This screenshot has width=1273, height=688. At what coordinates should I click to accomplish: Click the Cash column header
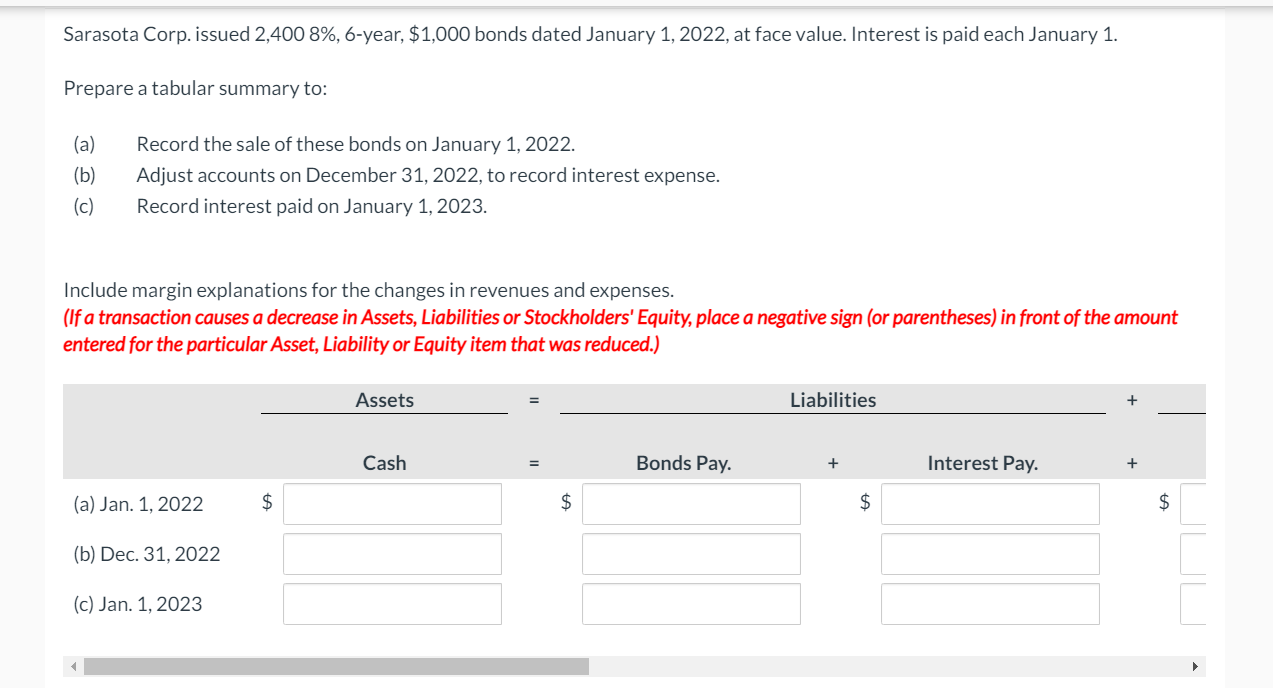[x=385, y=463]
